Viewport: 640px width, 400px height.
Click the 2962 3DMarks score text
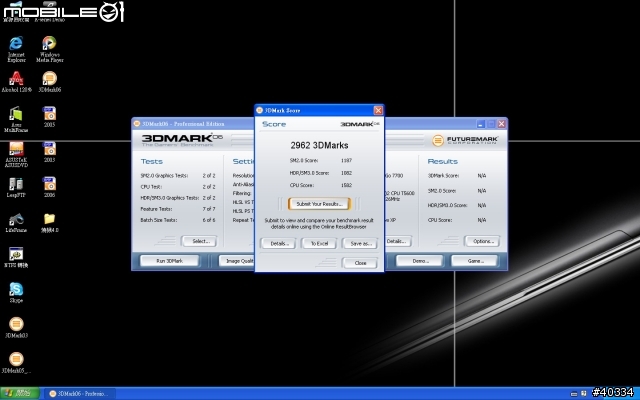click(319, 145)
